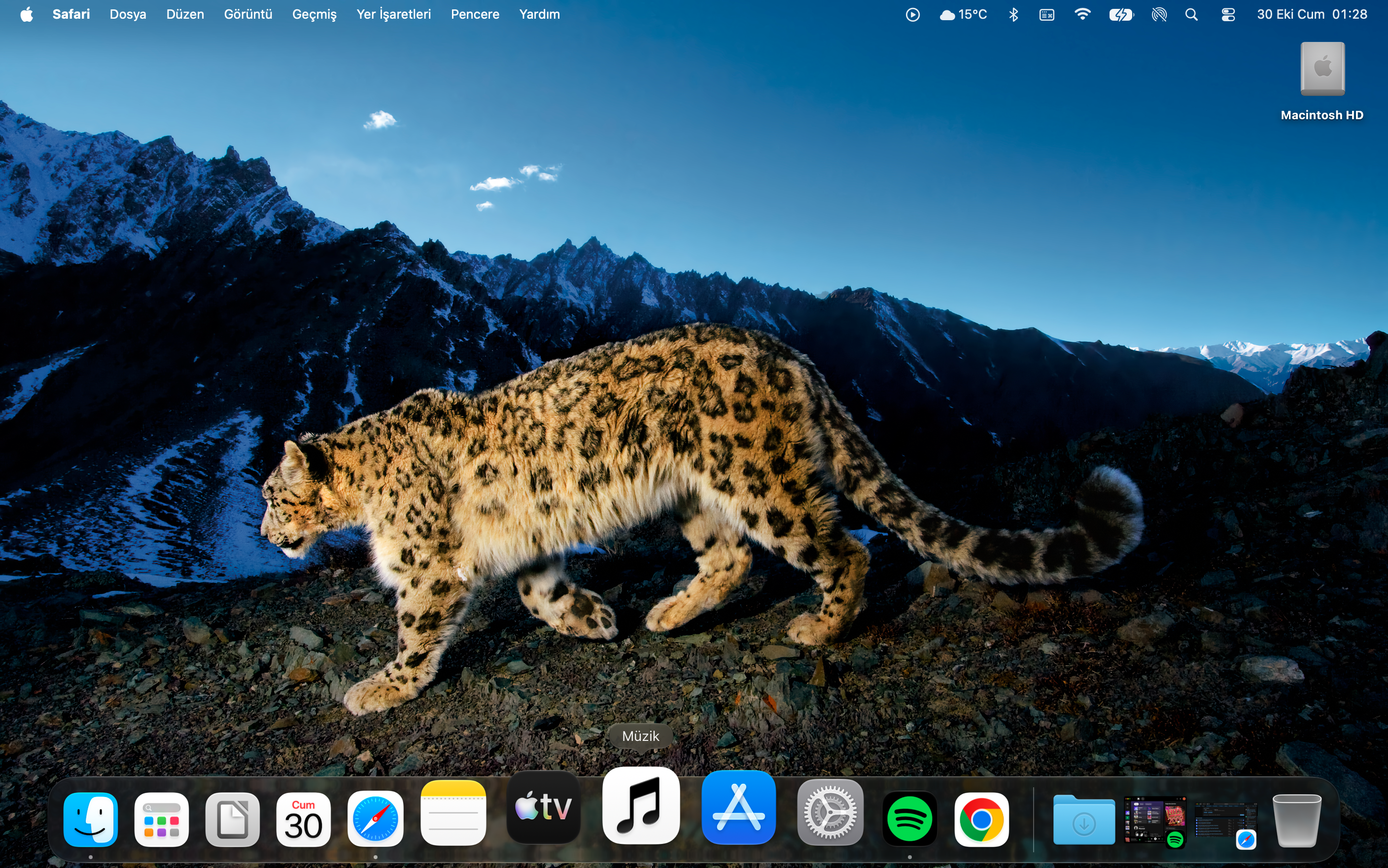Launch Google Chrome from the Dock
Screen dimensions: 1388x868
981,819
